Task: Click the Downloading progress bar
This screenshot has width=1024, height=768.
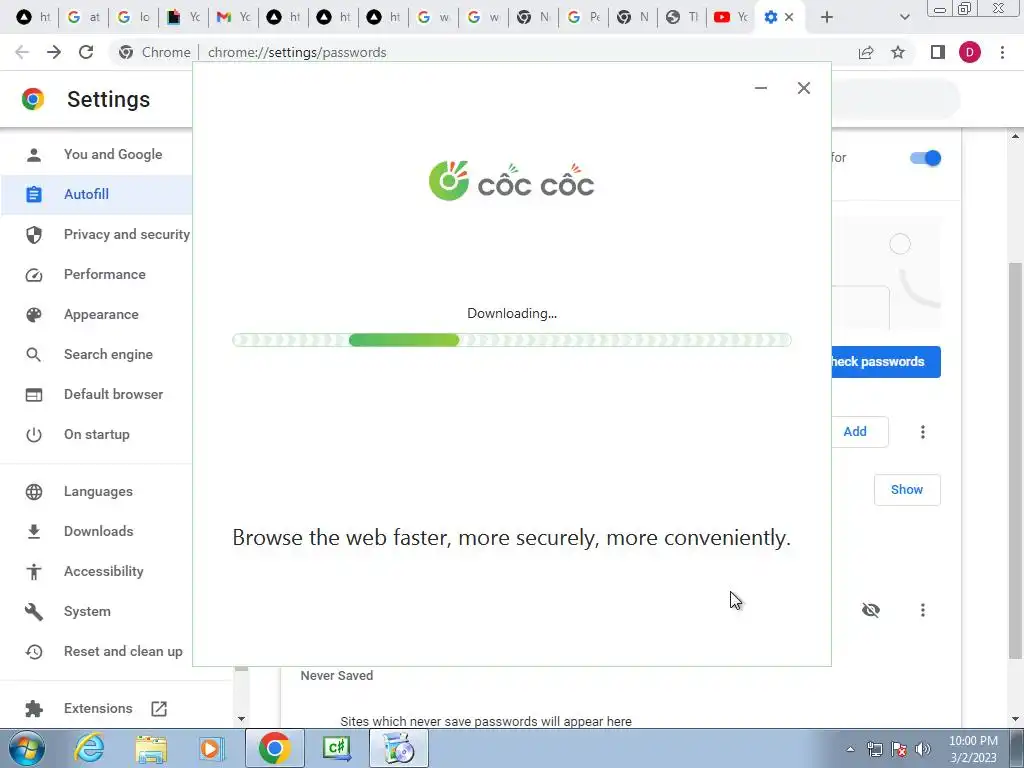Action: tap(512, 340)
